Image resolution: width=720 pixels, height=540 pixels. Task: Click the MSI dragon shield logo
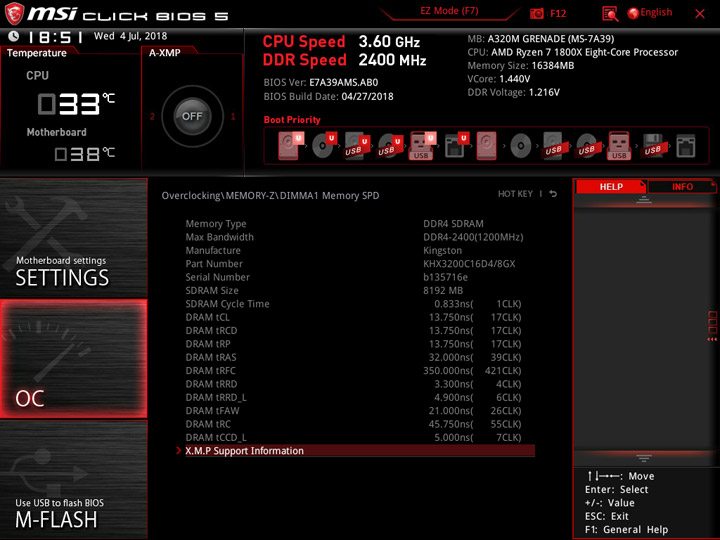[x=14, y=13]
